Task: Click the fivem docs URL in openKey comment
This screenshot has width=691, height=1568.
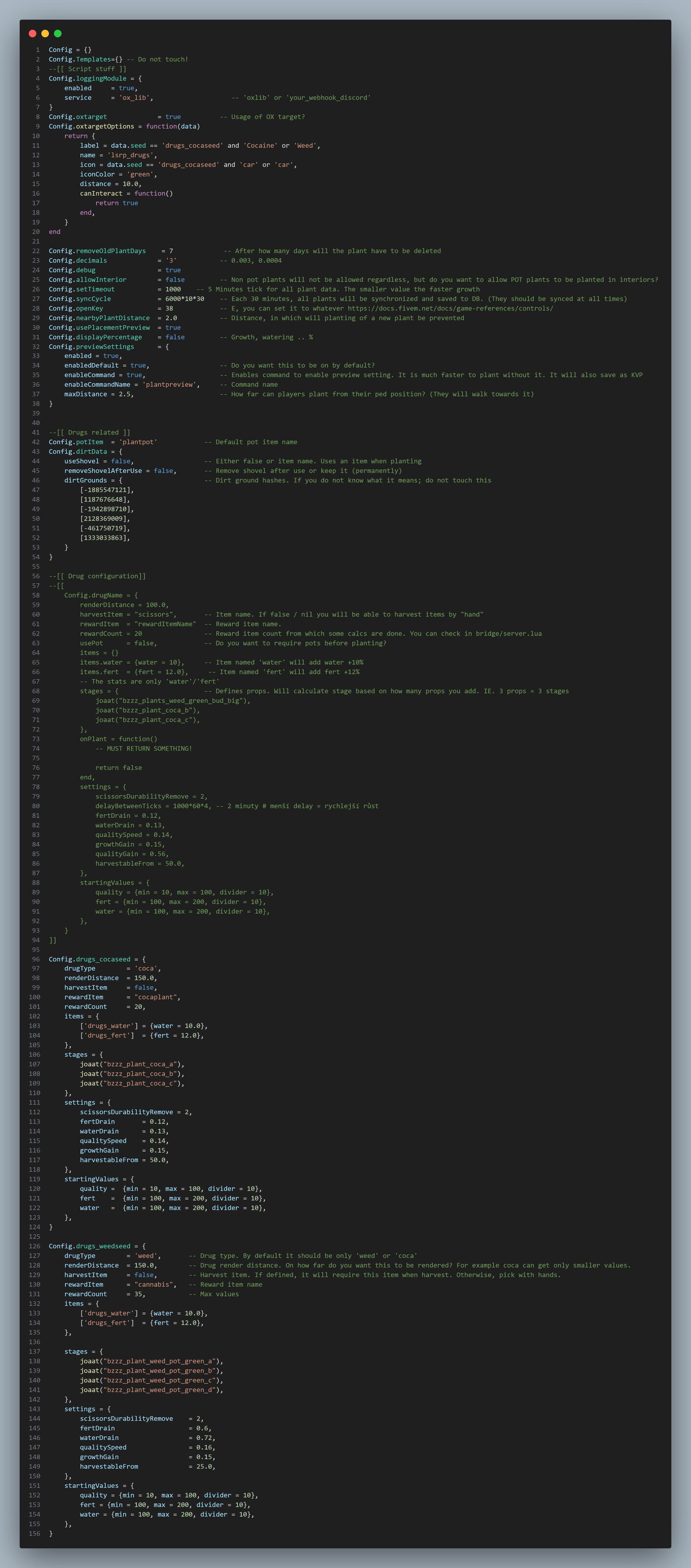Action: click(x=450, y=308)
